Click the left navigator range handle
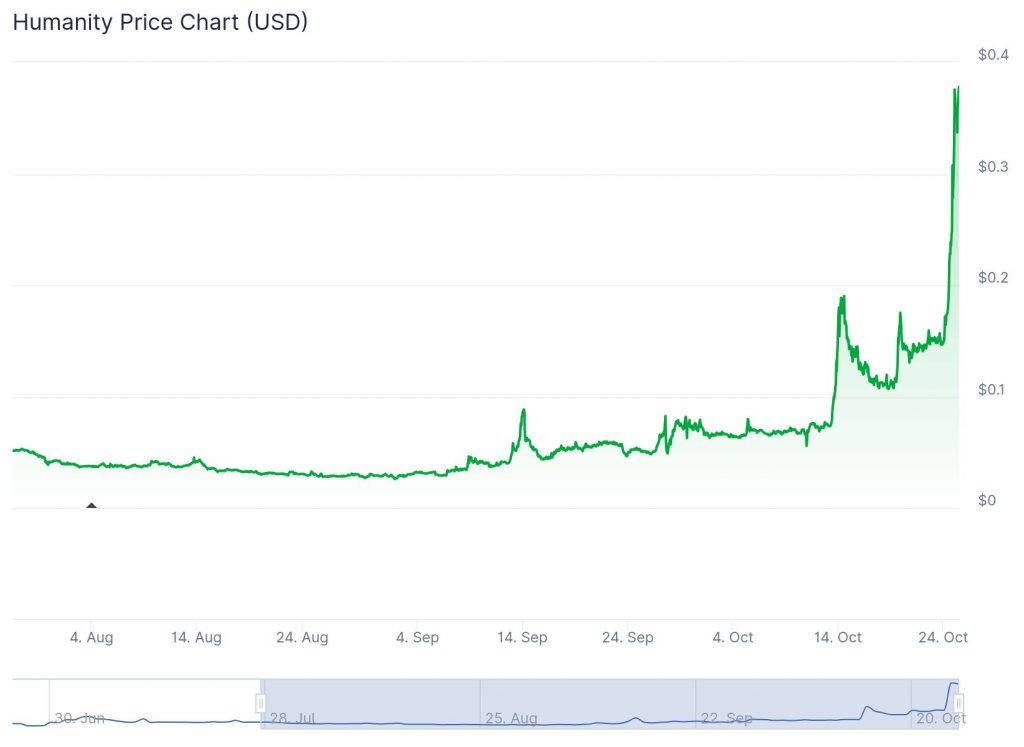 260,704
